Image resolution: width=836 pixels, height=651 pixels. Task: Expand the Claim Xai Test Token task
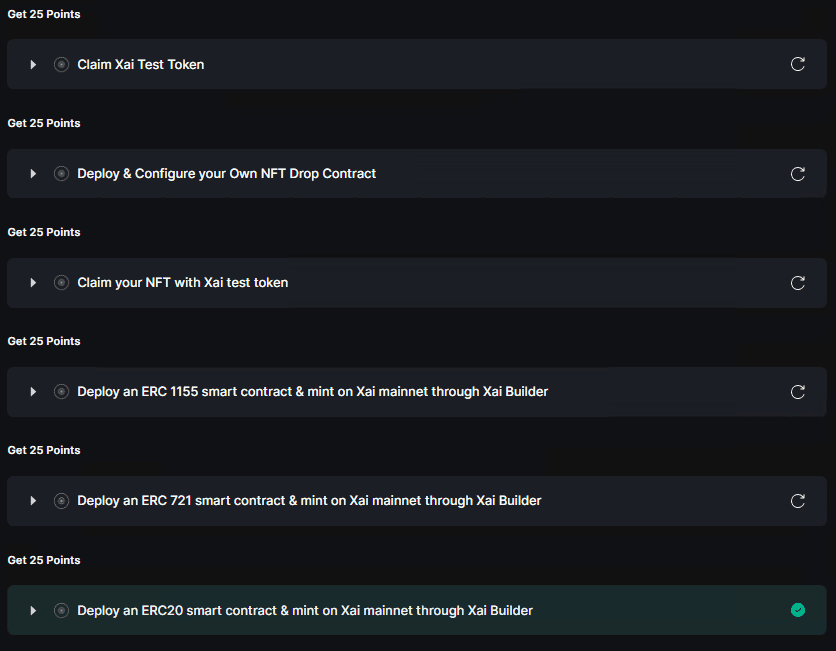pos(33,64)
